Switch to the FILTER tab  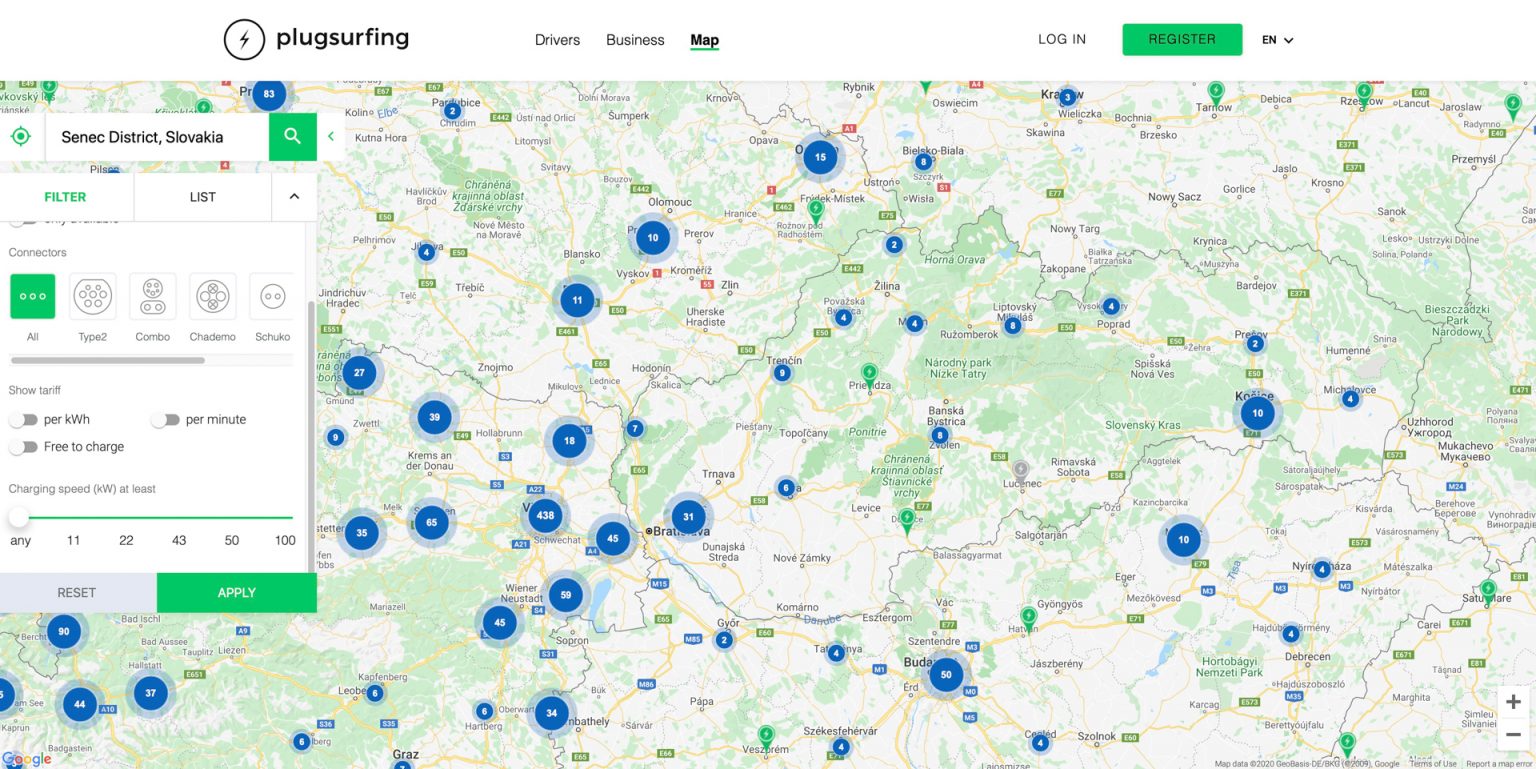pos(66,197)
